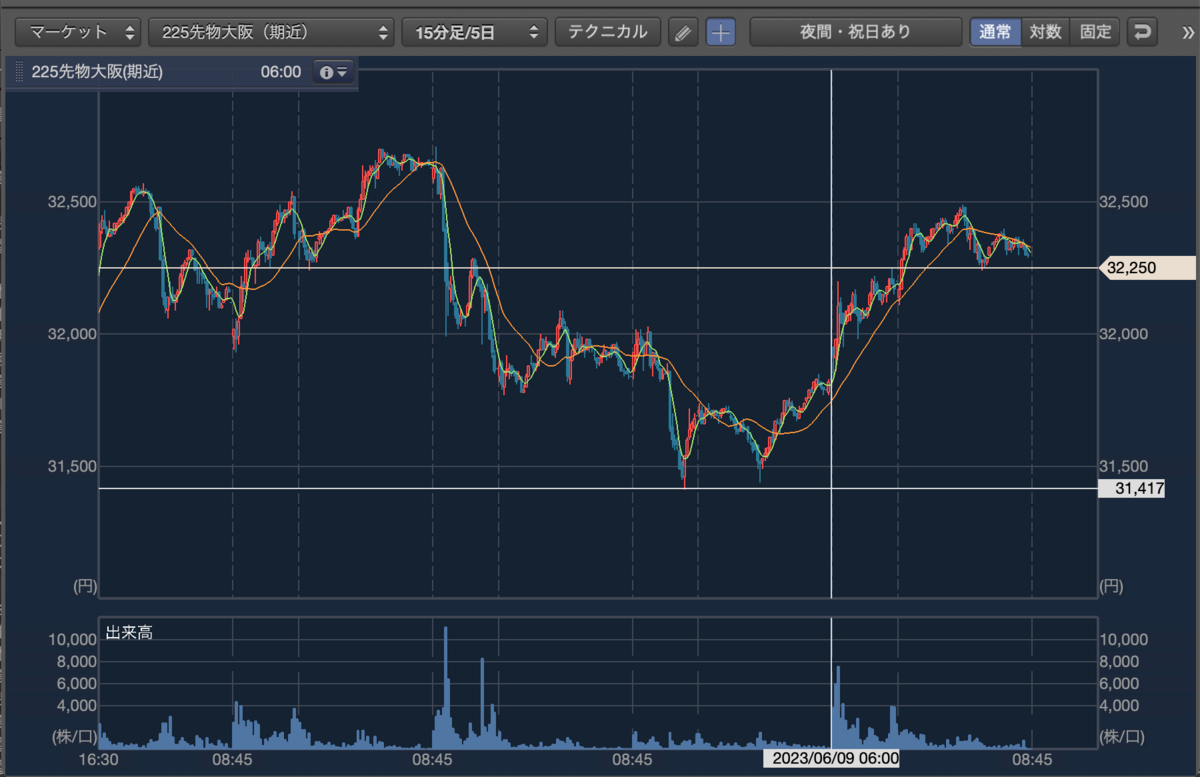The height and width of the screenshot is (777, 1200).
Task: Click the left 31,500 axis value
Action: coord(71,466)
